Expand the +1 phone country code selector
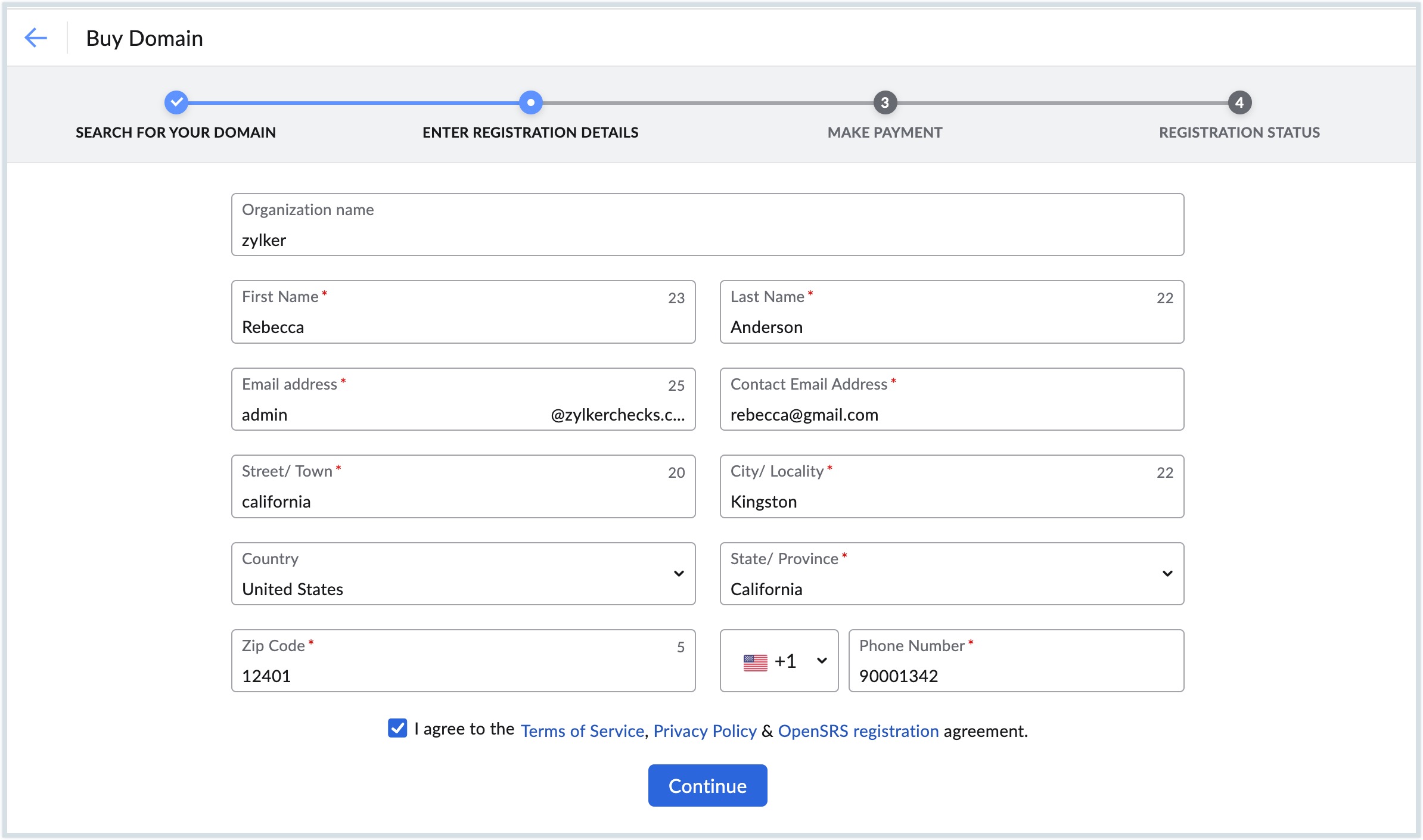1423x840 pixels. pos(779,661)
